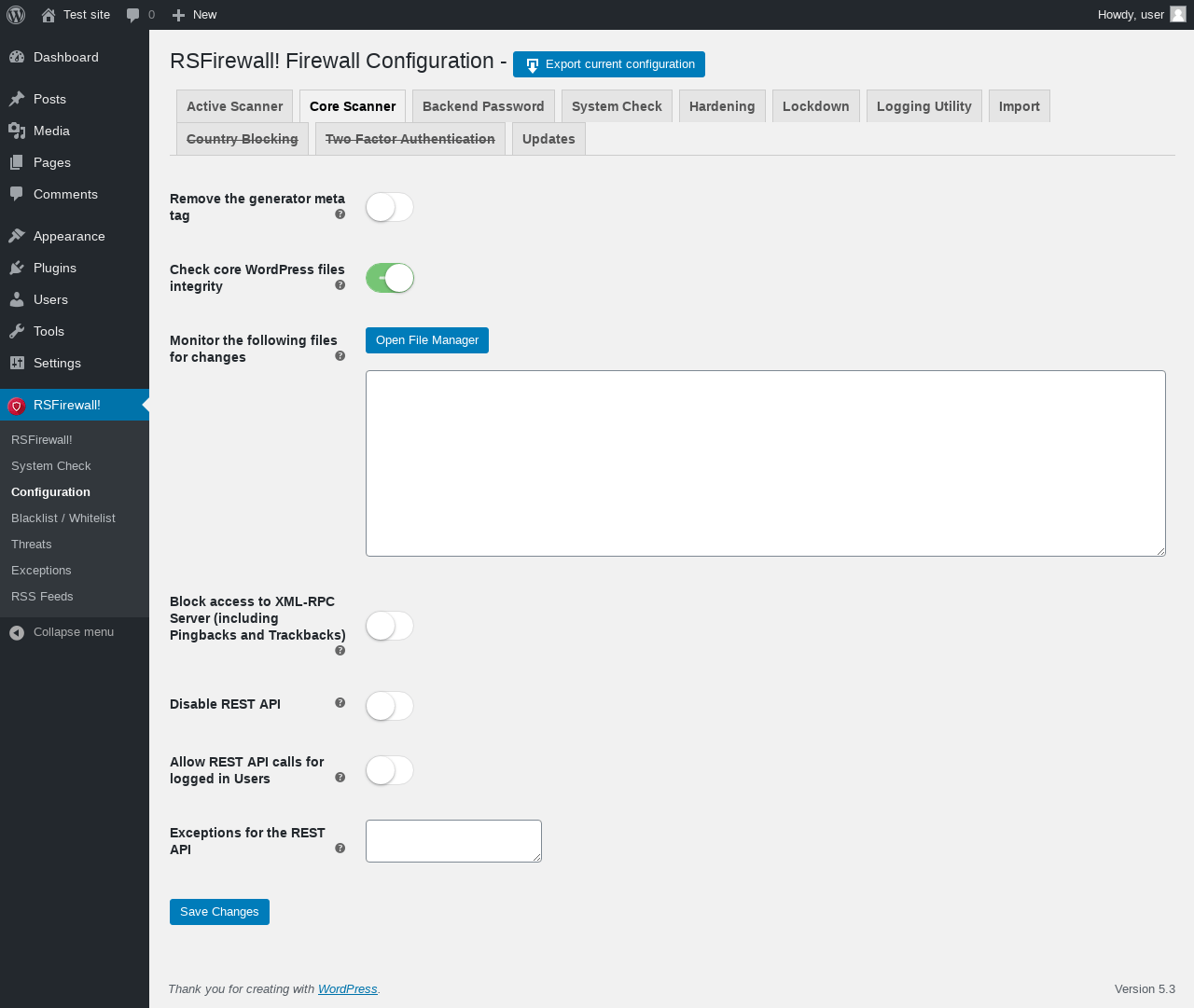Screen dimensions: 1194x1008
Task: Open the Two Factor Authentication tab
Action: (x=410, y=139)
